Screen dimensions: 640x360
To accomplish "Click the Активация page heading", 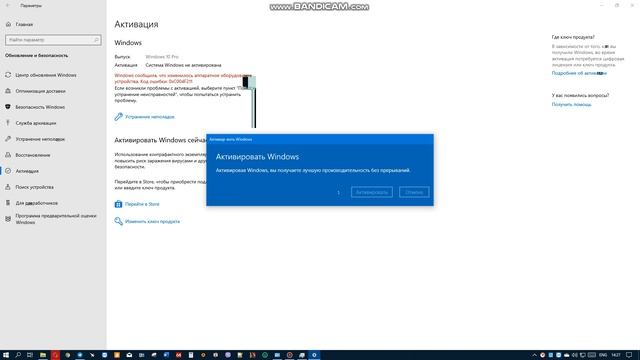I will click(136, 24).
